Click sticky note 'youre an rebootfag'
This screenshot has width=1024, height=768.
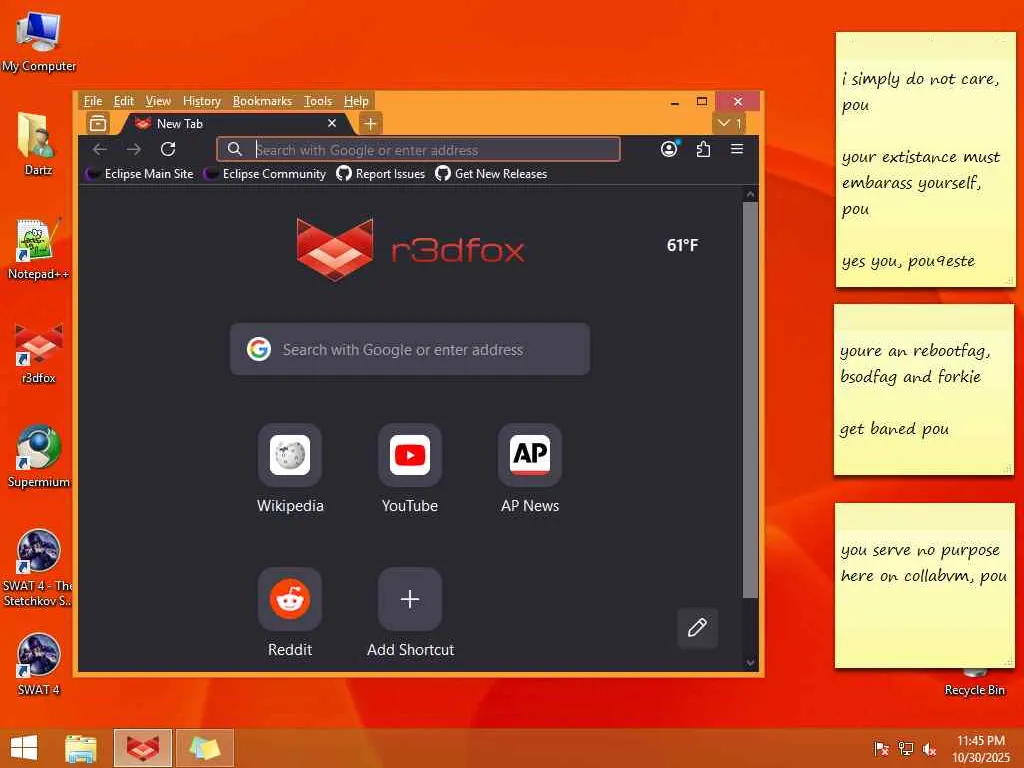point(923,390)
